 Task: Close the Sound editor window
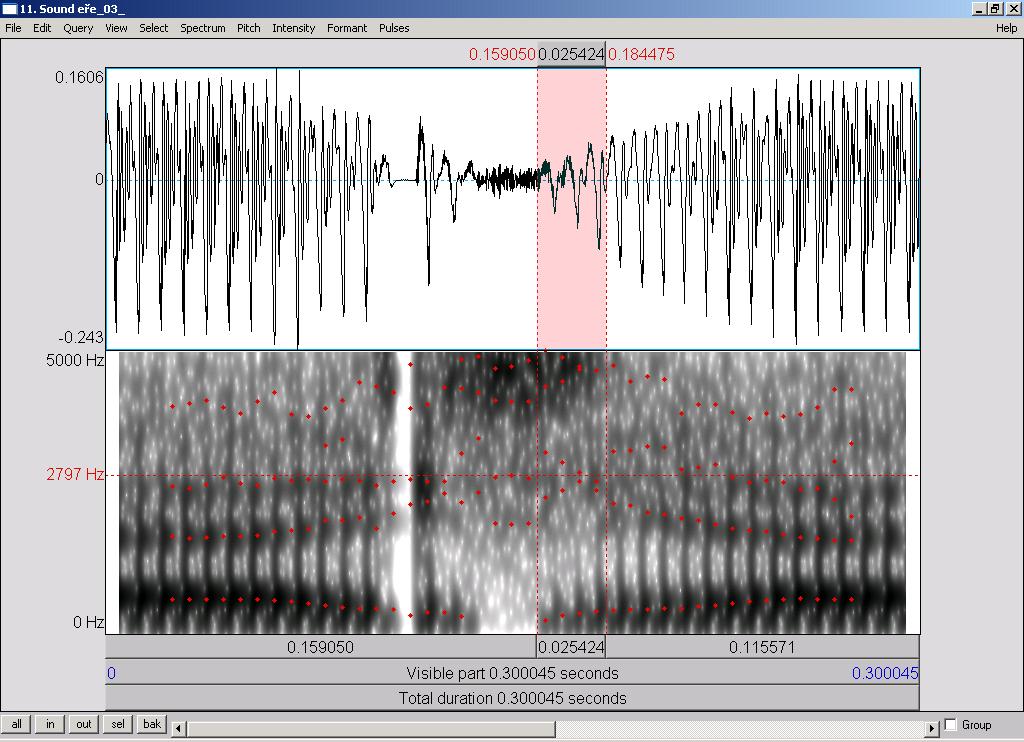click(1013, 9)
